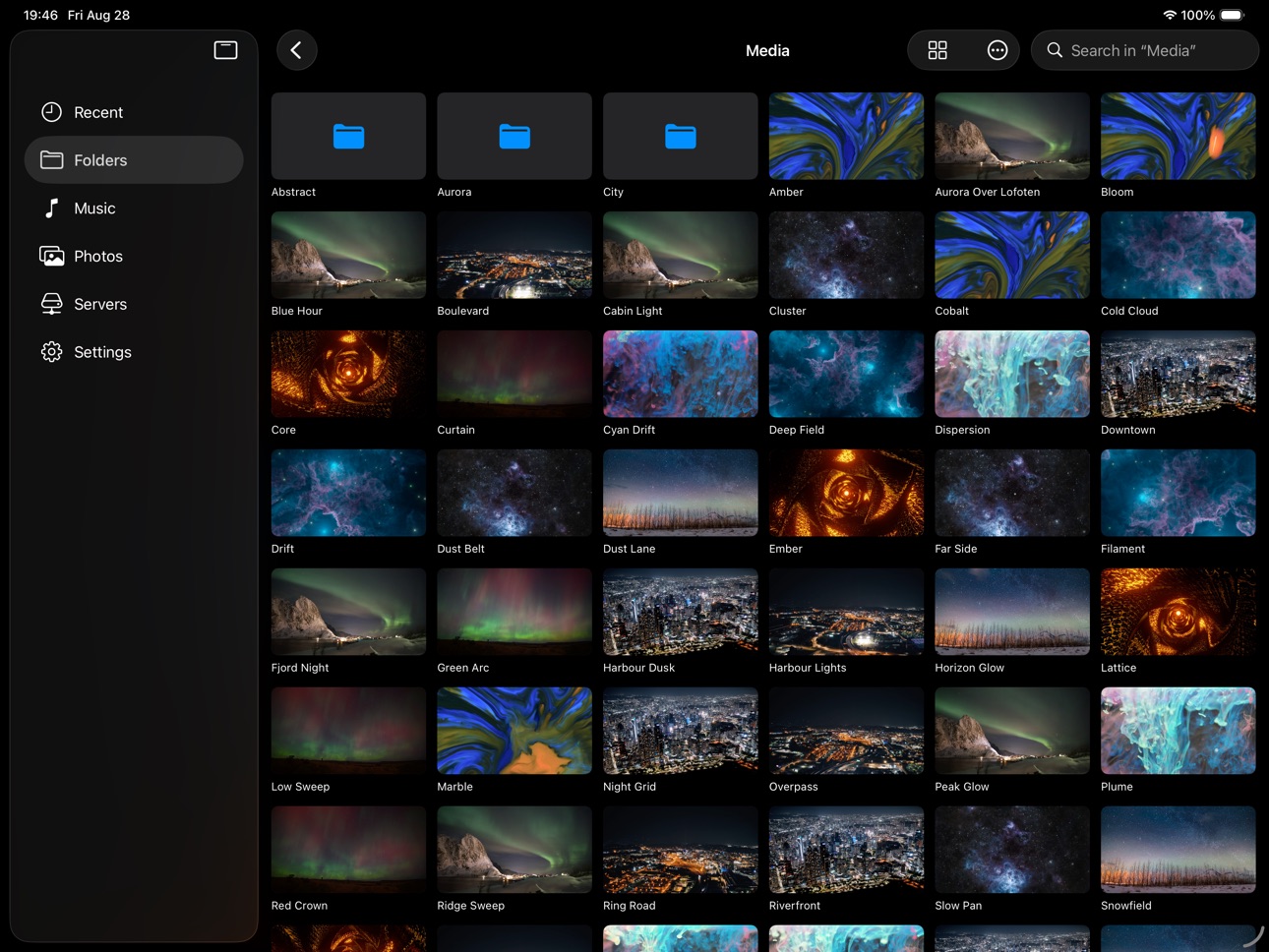Open the Ember thumbnail

(x=846, y=493)
